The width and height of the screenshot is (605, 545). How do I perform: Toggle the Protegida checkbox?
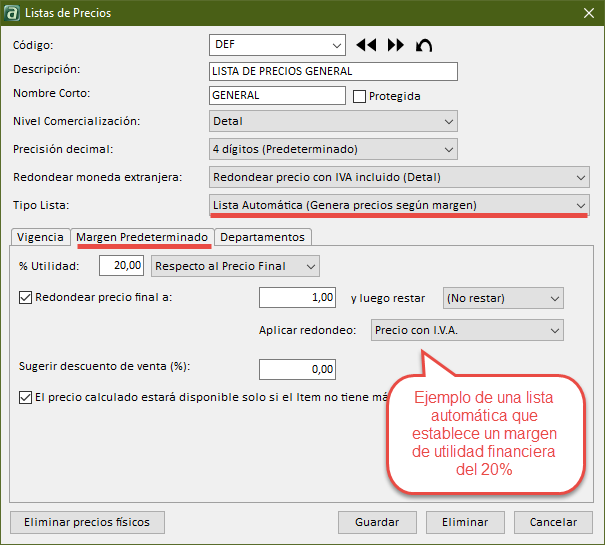coord(360,97)
